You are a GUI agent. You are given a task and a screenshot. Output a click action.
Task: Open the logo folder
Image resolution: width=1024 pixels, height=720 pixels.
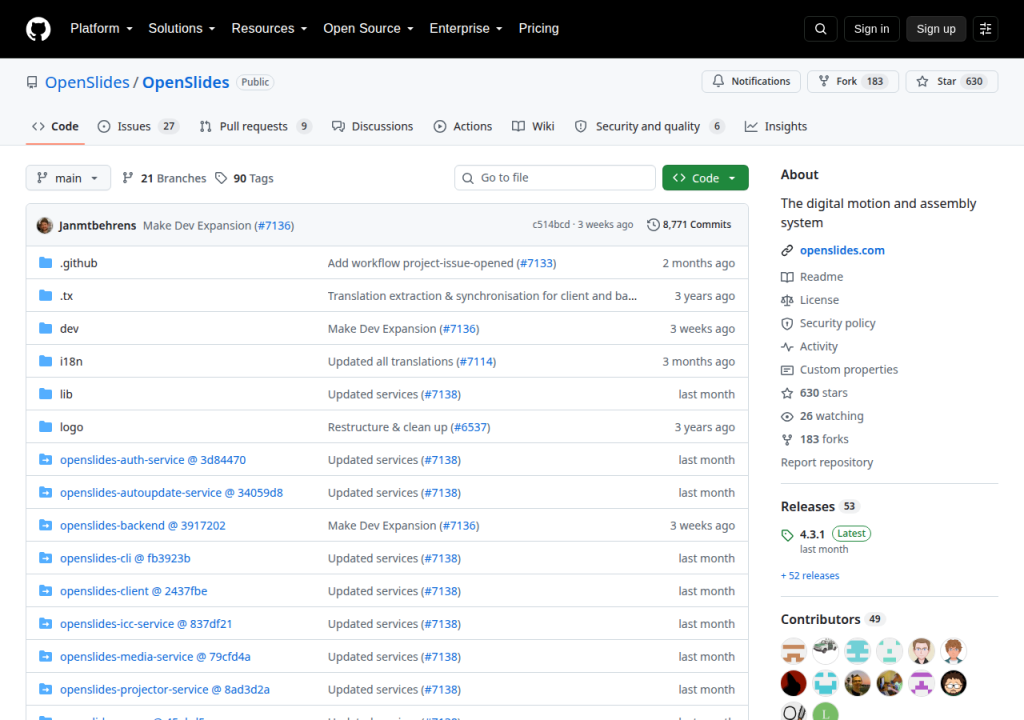click(71, 427)
